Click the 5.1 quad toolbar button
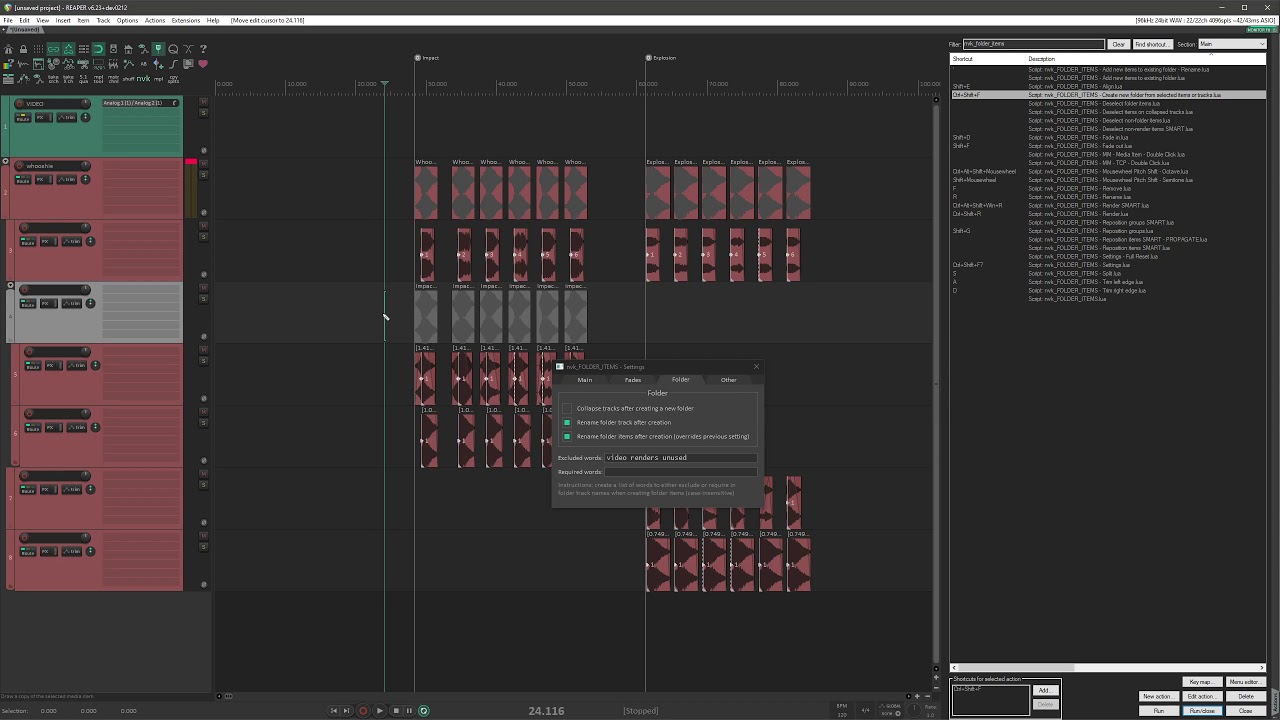Screen dimensions: 1280x720 click(x=84, y=79)
